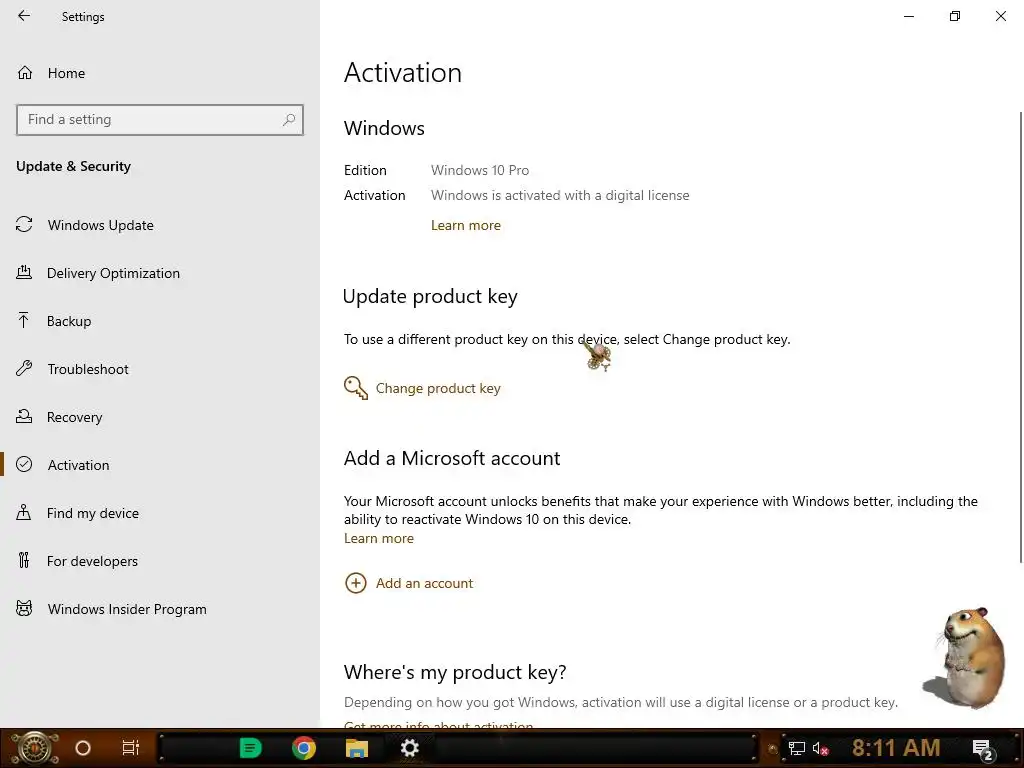Click the Delivery Optimization icon
The height and width of the screenshot is (768, 1024).
click(24, 272)
